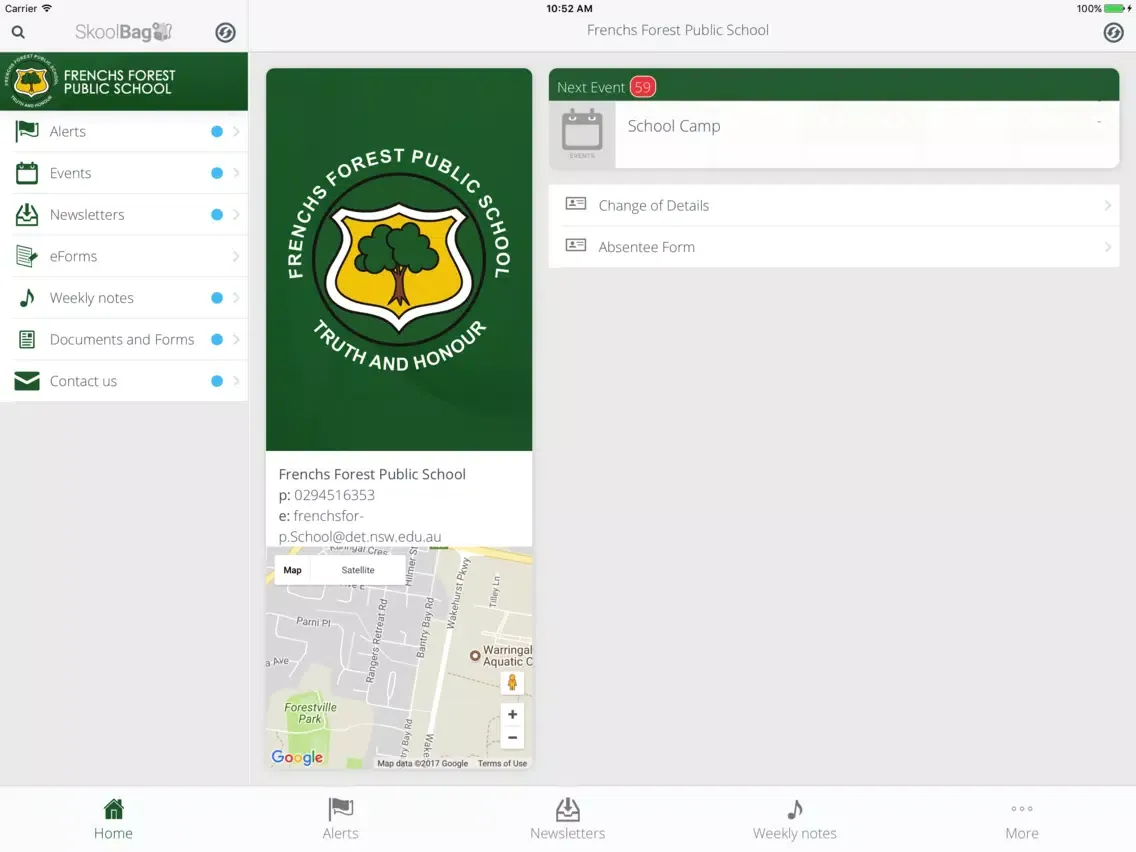Expand the Events row chevron
Image resolution: width=1136 pixels, height=852 pixels.
click(236, 173)
